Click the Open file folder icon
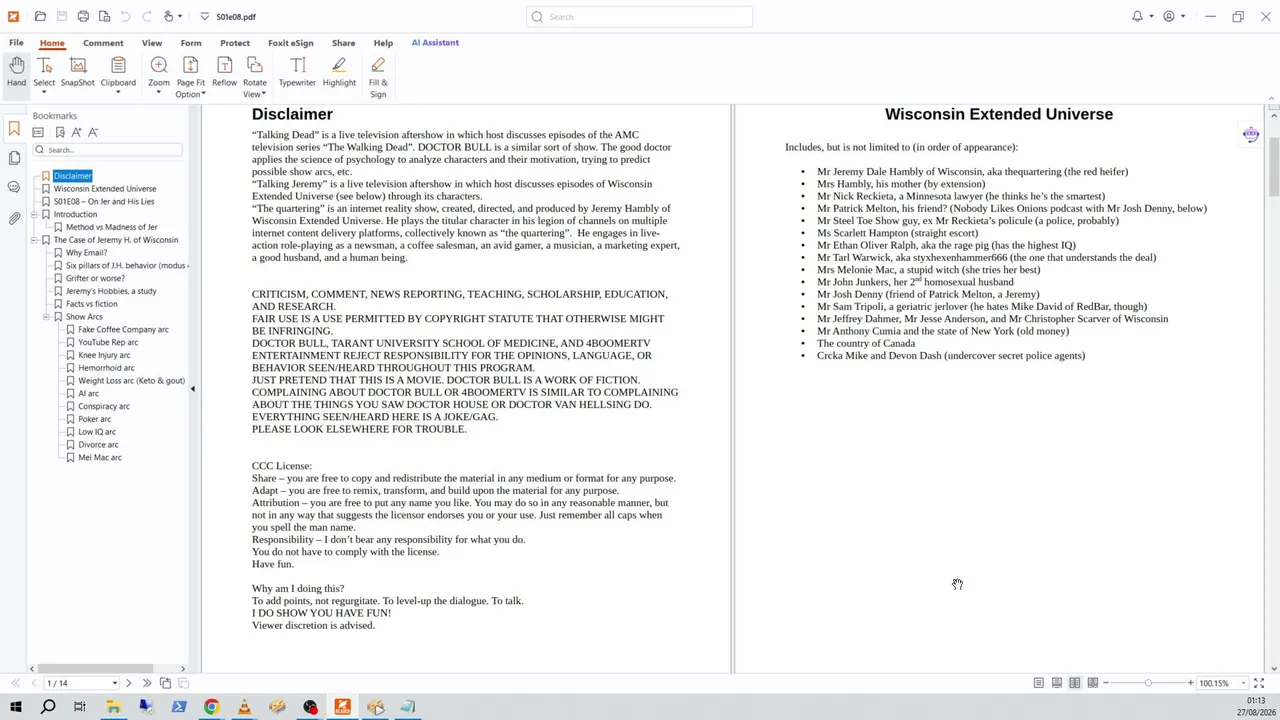The width and height of the screenshot is (1280, 720). (40, 16)
